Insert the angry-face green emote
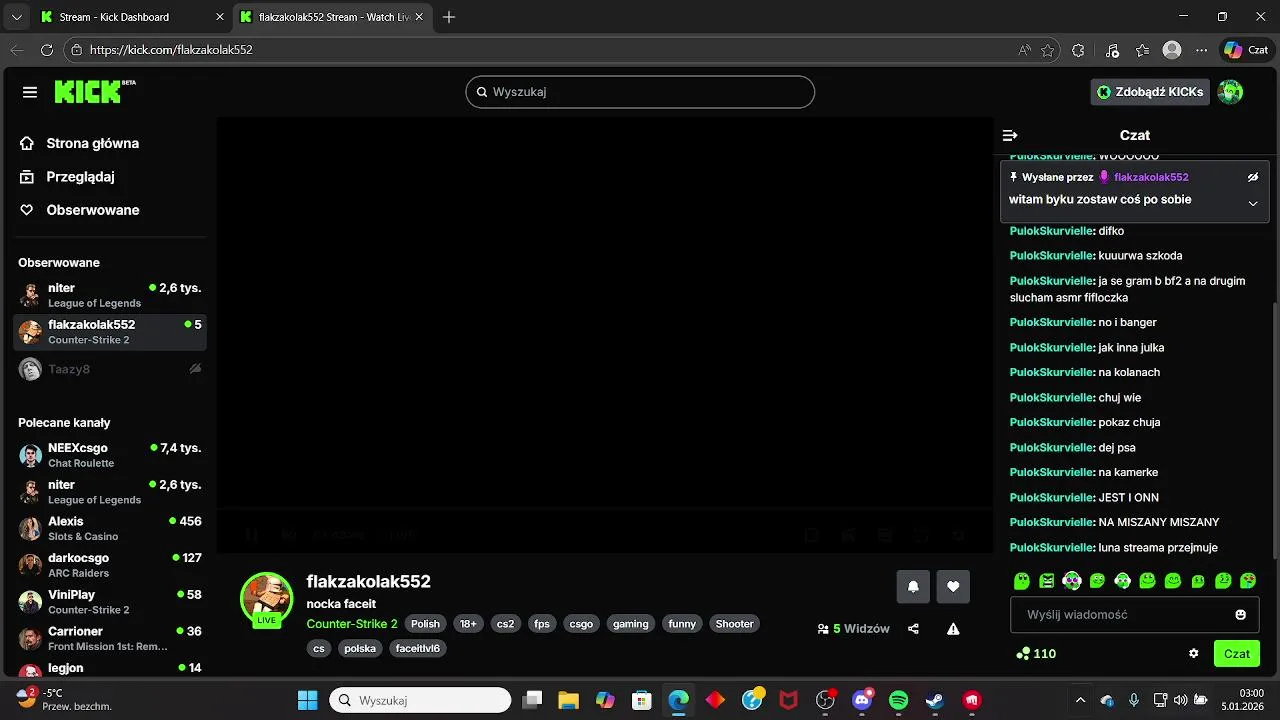Viewport: 1280px width, 720px height. pos(1047,581)
